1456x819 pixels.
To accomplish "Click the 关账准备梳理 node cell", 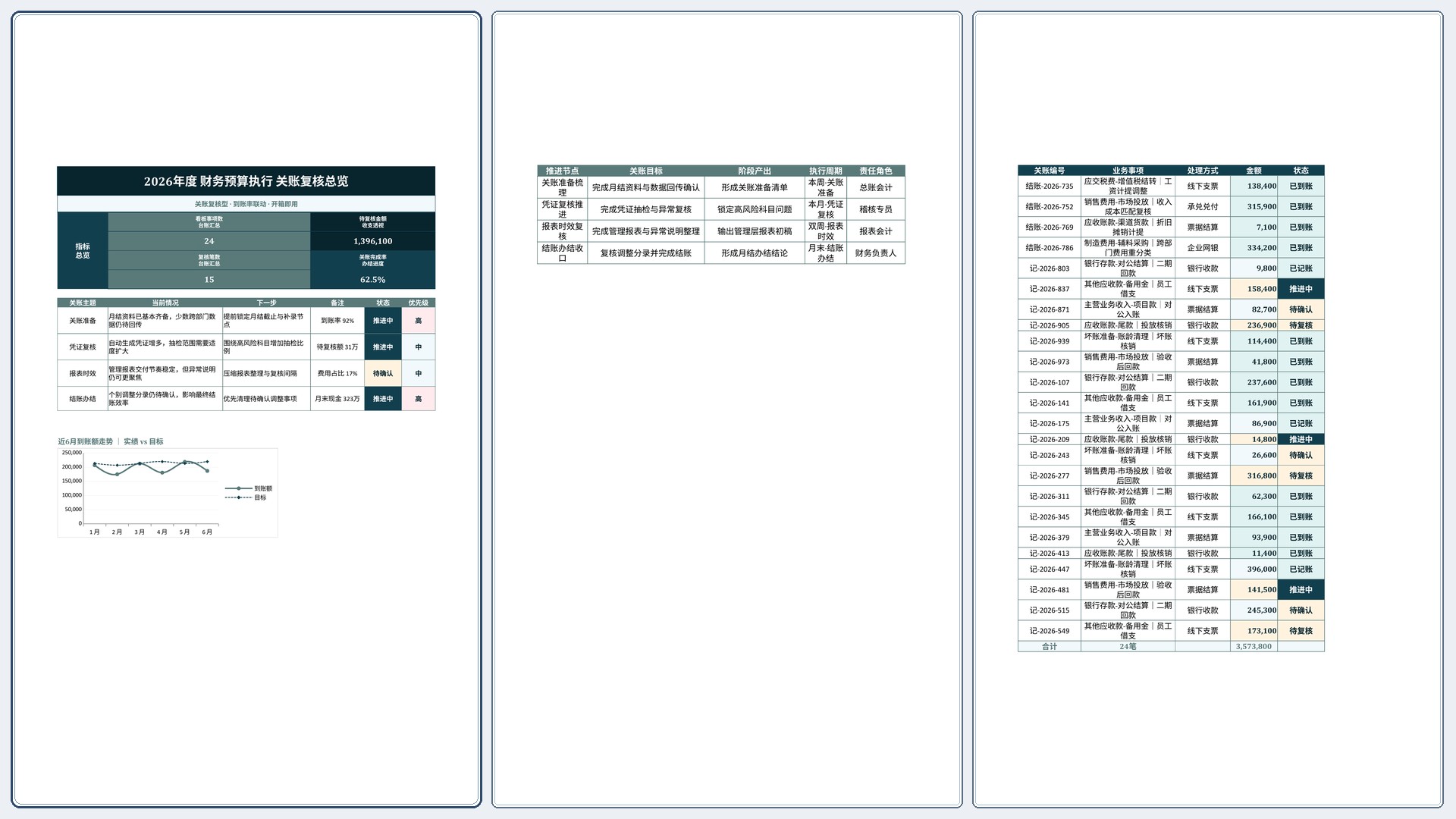I will (562, 187).
